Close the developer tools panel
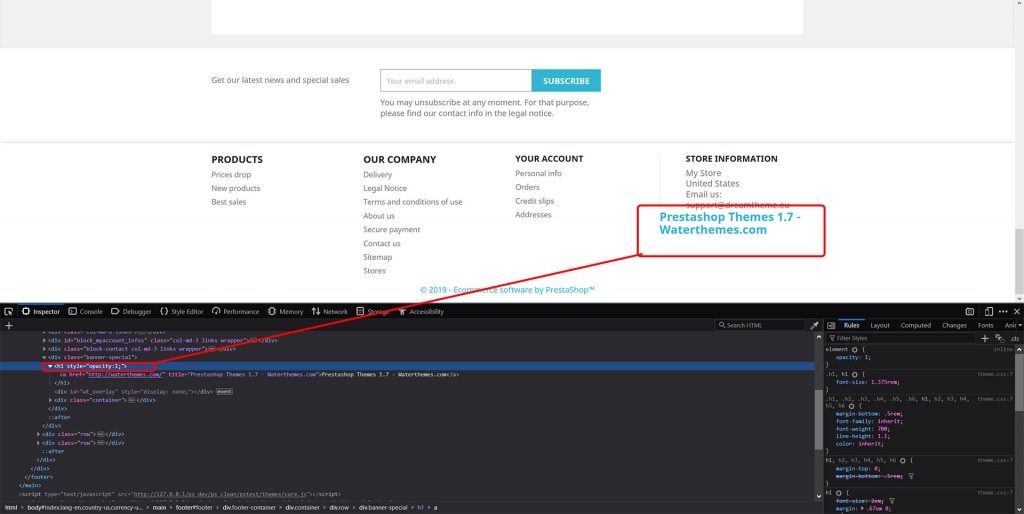The image size is (1024, 514). tap(1016, 312)
